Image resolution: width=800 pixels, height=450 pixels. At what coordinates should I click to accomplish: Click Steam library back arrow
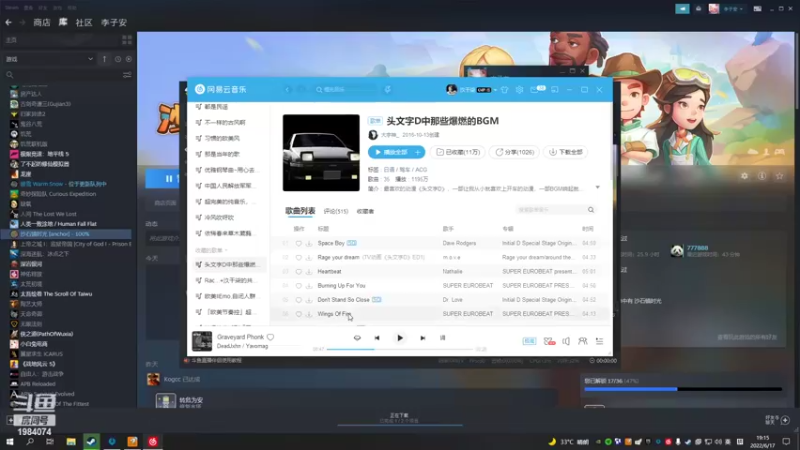pyautogui.click(x=9, y=22)
